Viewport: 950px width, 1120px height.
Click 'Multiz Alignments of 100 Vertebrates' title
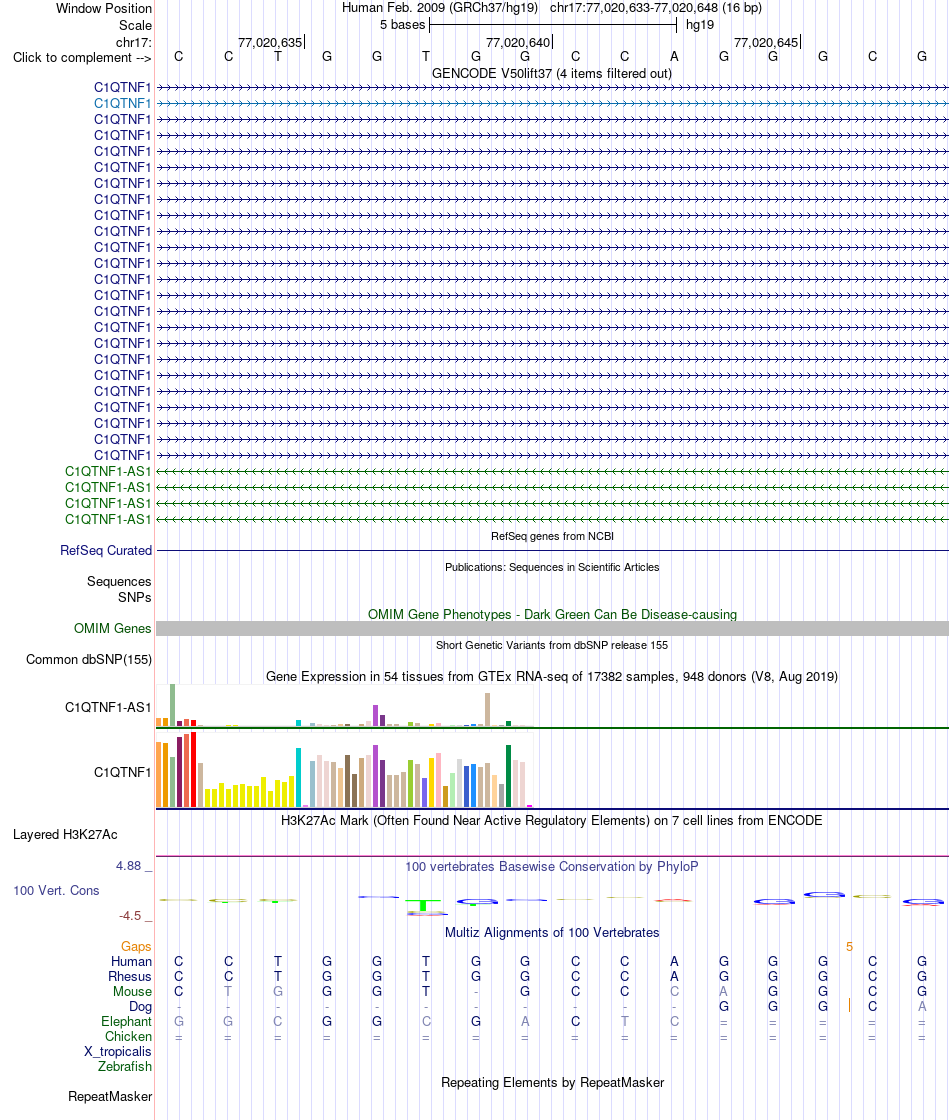pos(552,933)
